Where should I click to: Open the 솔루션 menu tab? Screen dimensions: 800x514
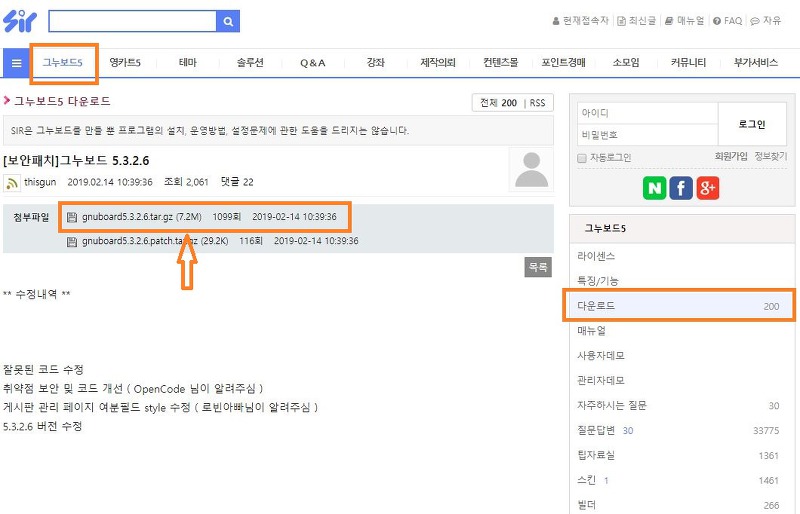click(250, 63)
